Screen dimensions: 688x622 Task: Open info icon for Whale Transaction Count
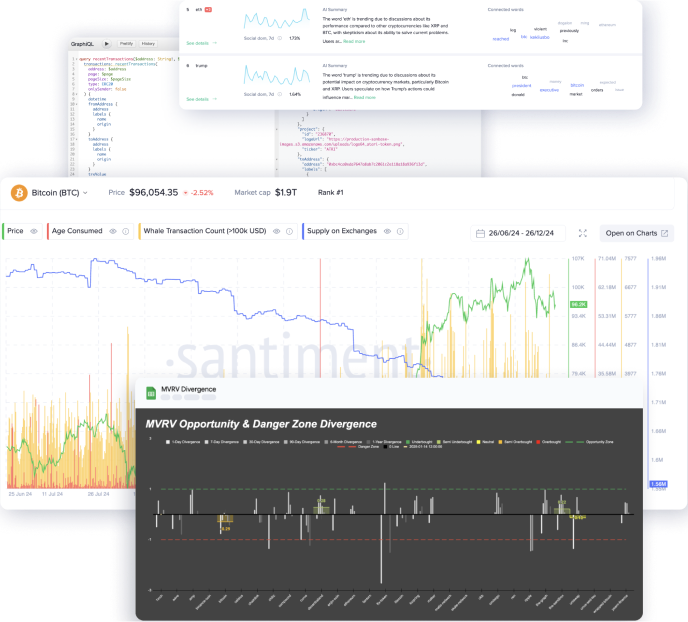click(x=289, y=231)
